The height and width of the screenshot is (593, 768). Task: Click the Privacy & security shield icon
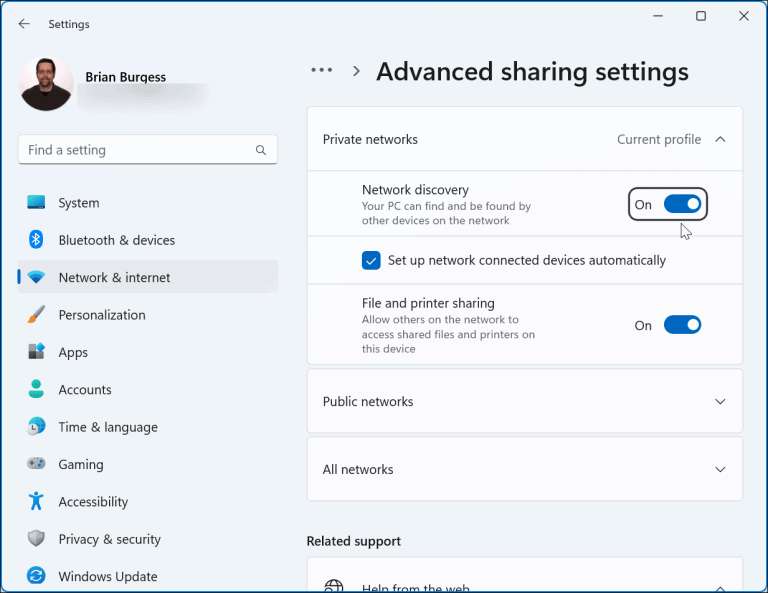point(36,539)
